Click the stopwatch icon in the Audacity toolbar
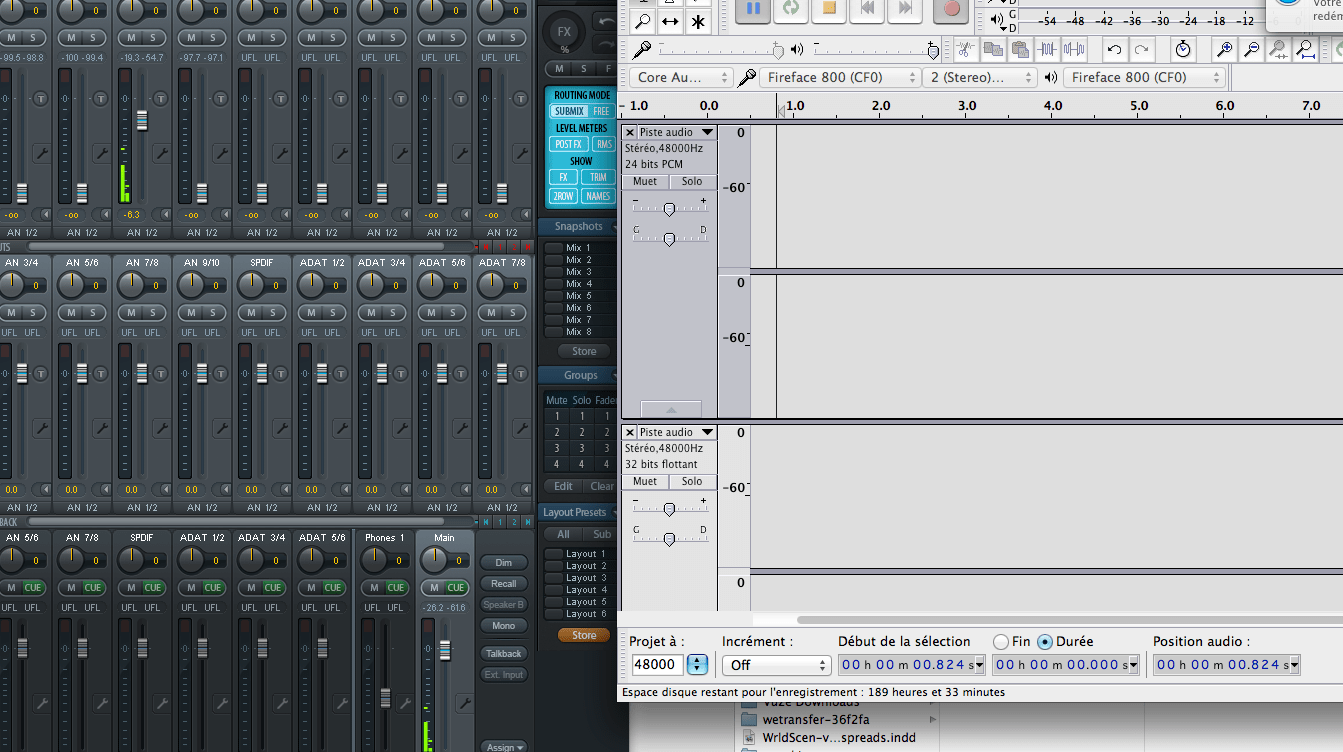 (1183, 49)
